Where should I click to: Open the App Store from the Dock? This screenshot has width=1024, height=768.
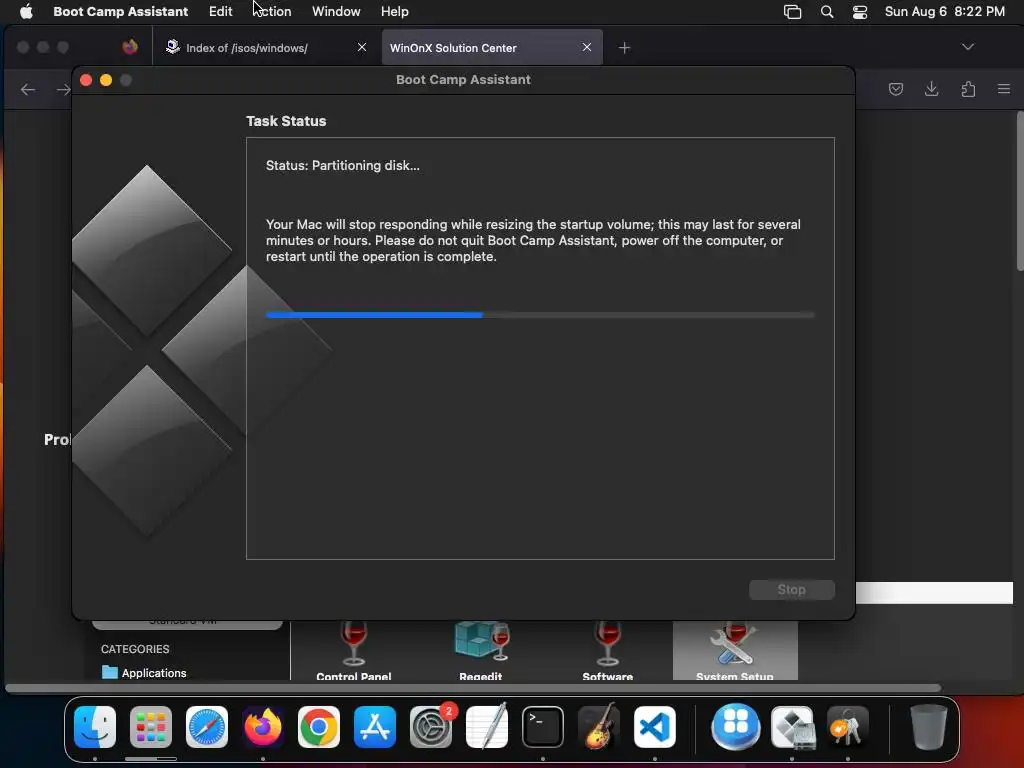[x=375, y=727]
